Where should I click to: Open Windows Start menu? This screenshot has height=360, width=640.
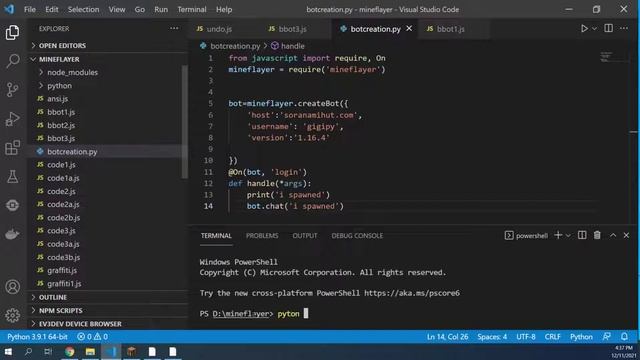click(8, 351)
